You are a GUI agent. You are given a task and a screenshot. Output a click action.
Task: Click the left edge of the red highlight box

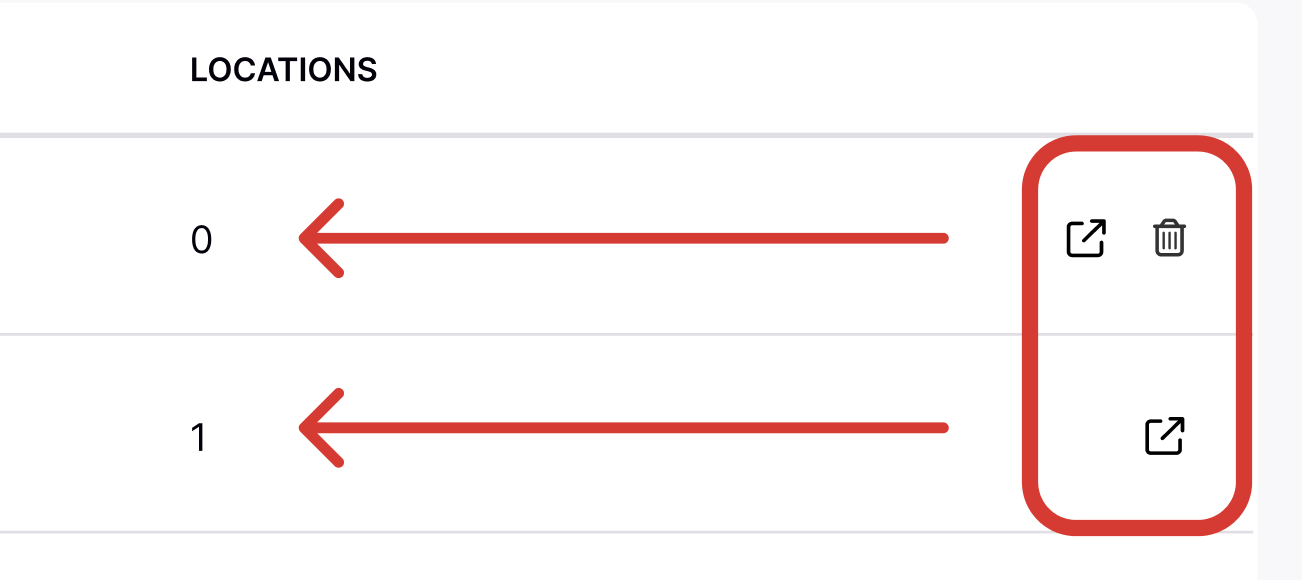[1030, 335]
